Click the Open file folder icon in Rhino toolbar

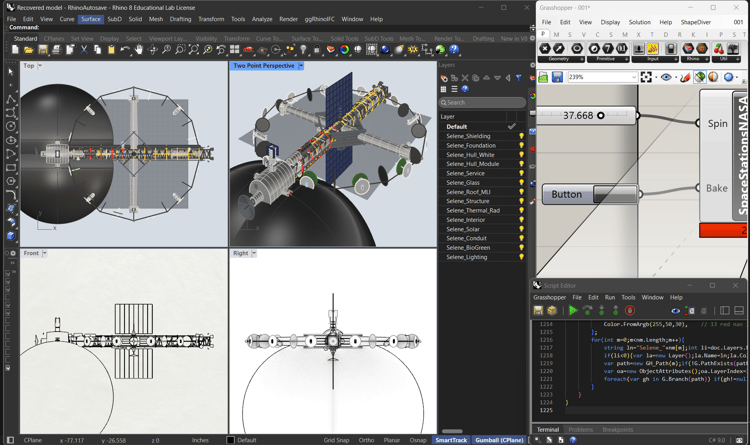coord(28,49)
